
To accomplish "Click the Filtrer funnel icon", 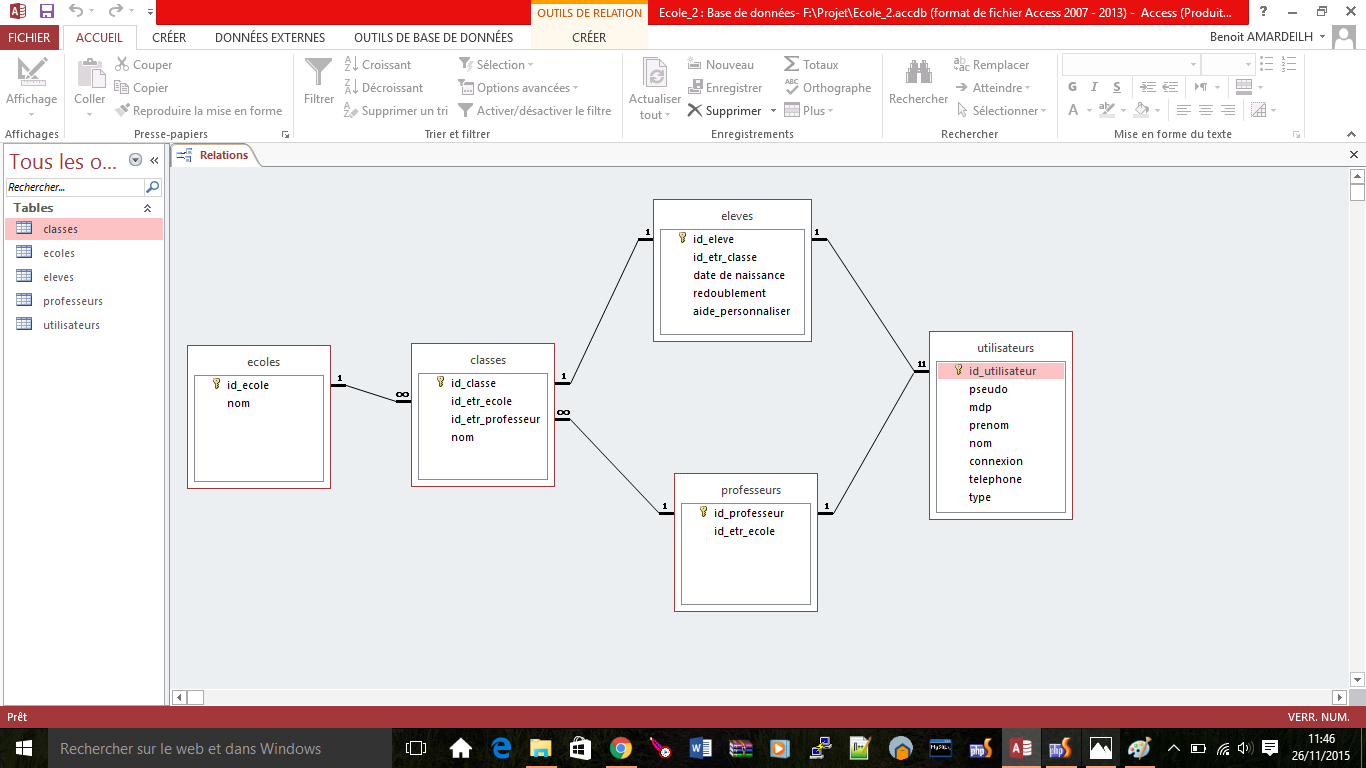I will 318,74.
